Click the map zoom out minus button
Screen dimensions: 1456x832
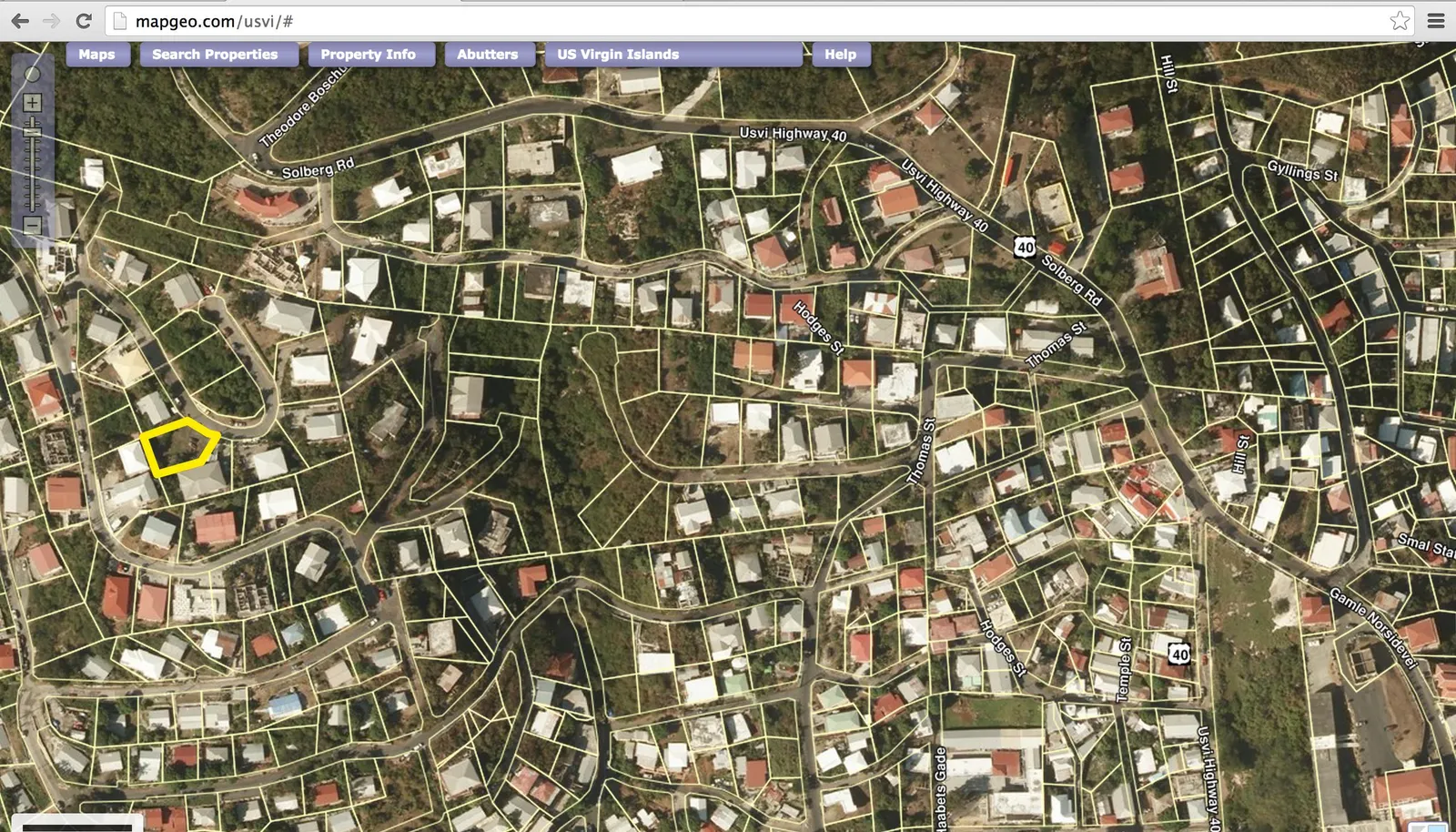click(32, 225)
